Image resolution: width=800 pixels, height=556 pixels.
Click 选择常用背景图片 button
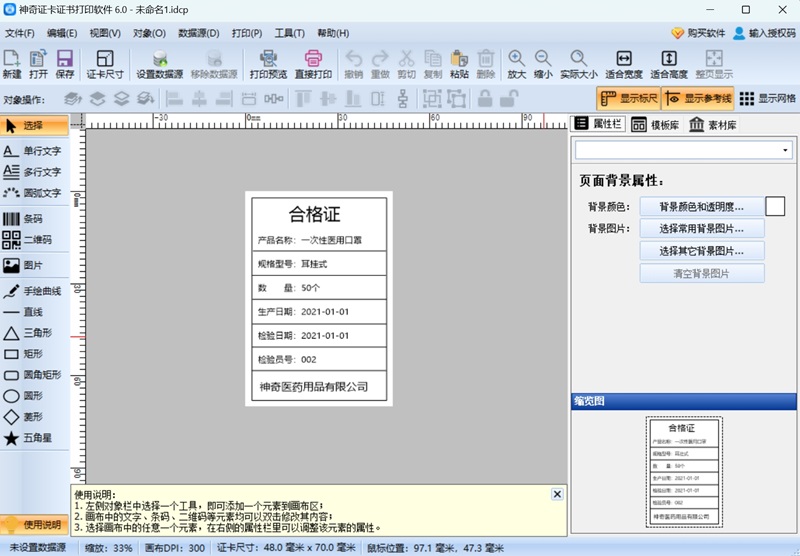tap(701, 229)
